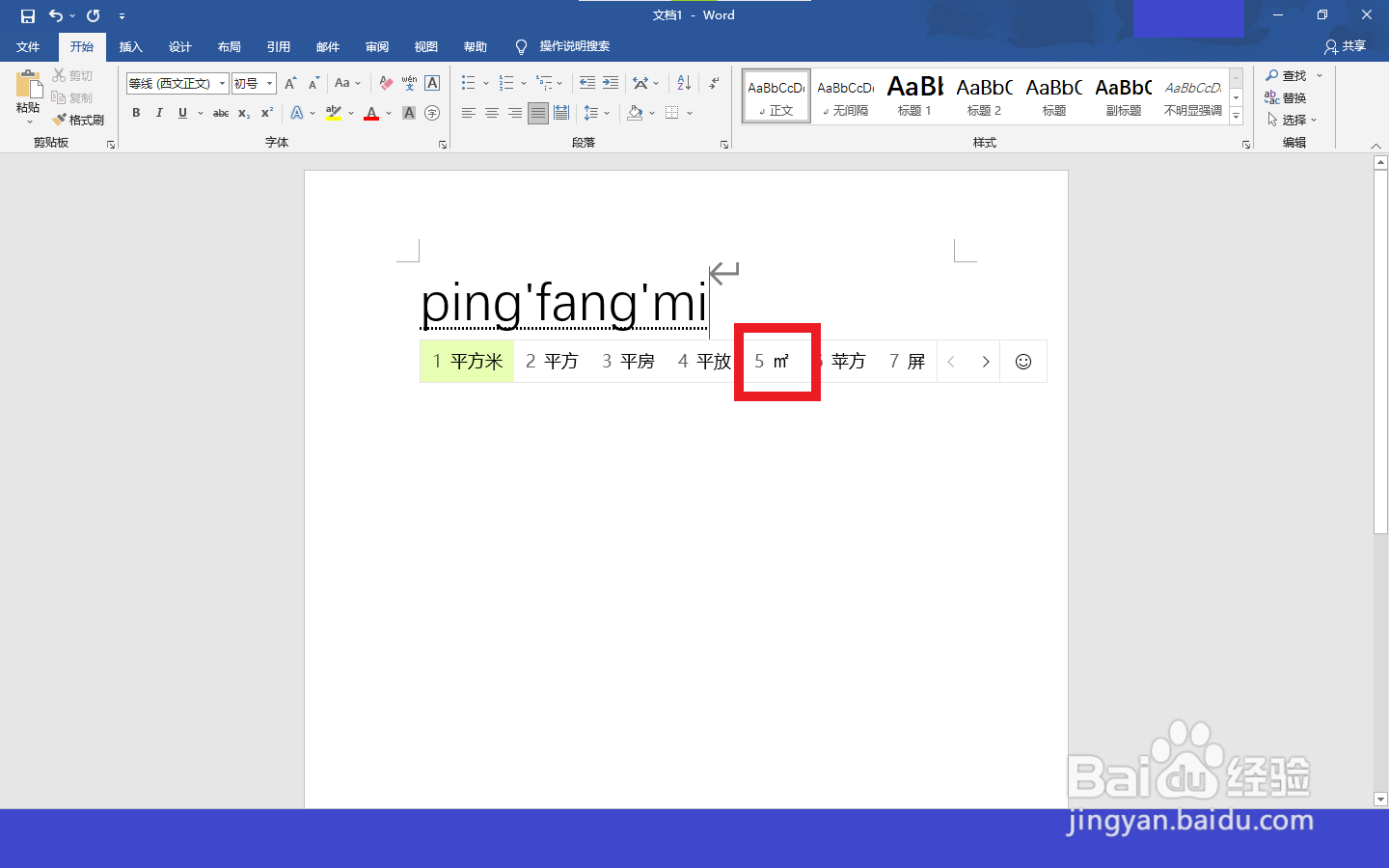Choose IME candidate 1 平方米
Viewport: 1389px width, 868px height.
tap(467, 362)
